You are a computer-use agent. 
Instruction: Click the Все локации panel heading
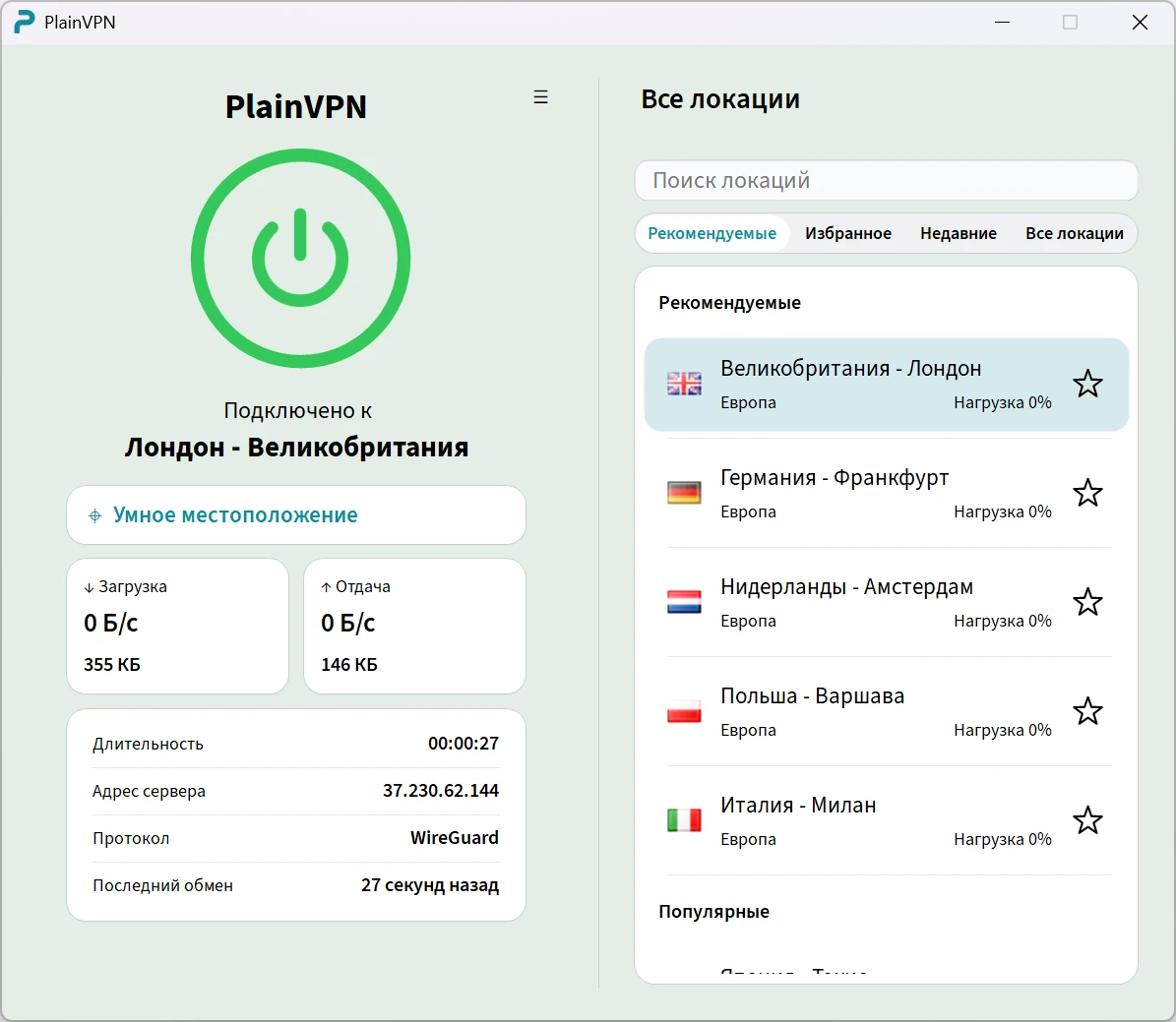pyautogui.click(x=720, y=99)
